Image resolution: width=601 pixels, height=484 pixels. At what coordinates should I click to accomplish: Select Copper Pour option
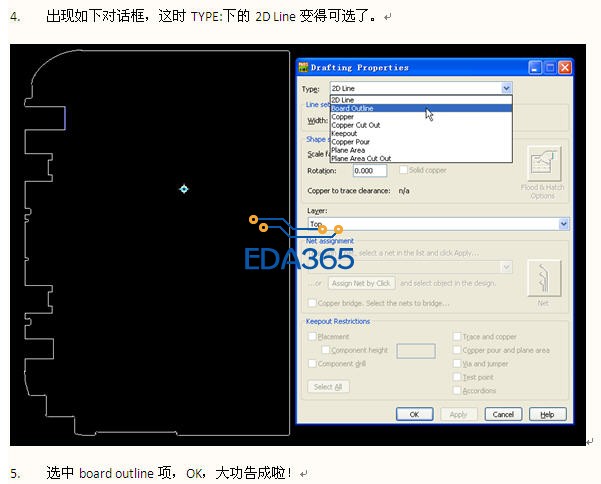421,142
